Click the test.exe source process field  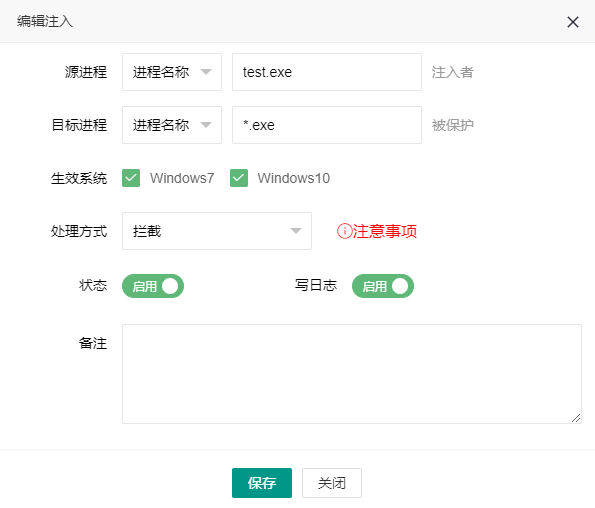pyautogui.click(x=327, y=72)
